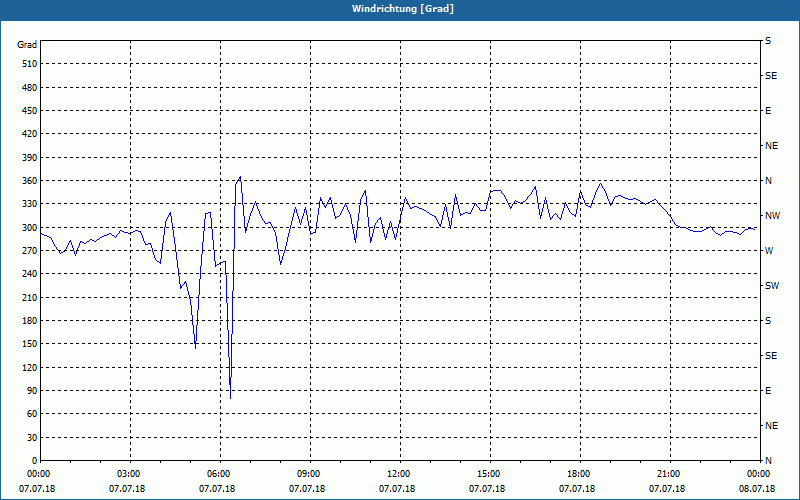Select the 08.07.18 date label
This screenshot has height=500, width=800.
[x=757, y=489]
